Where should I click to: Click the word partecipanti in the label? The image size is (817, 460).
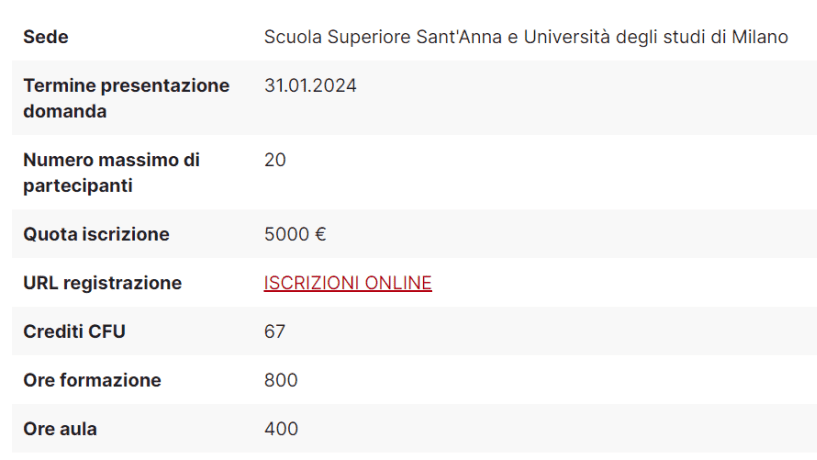coord(77,186)
